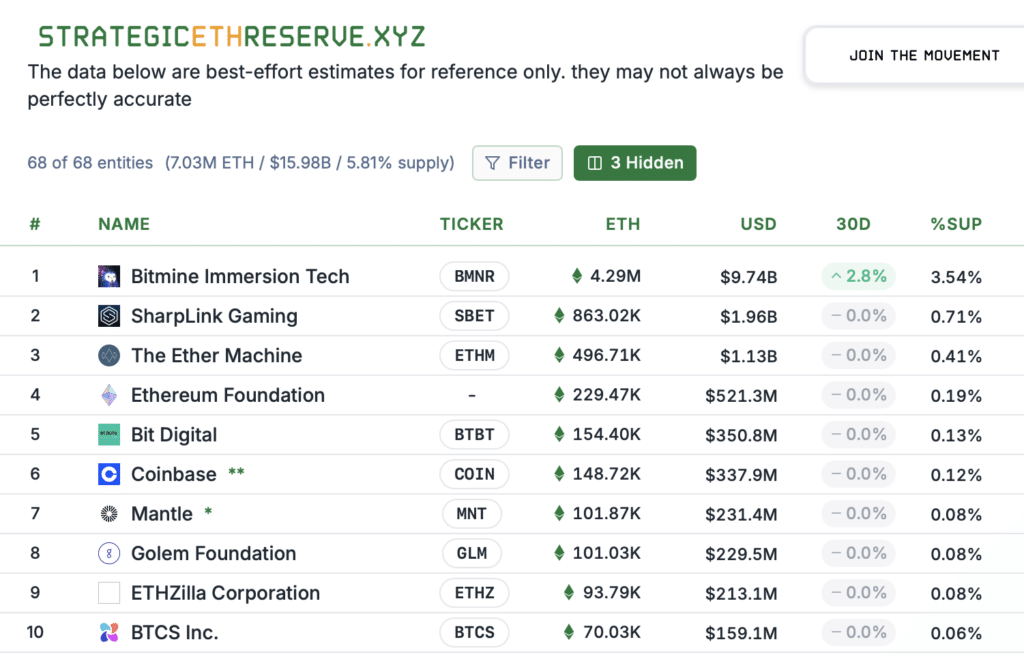Click the BTCS Inc. logo icon
This screenshot has height=657, width=1024.
[109, 632]
